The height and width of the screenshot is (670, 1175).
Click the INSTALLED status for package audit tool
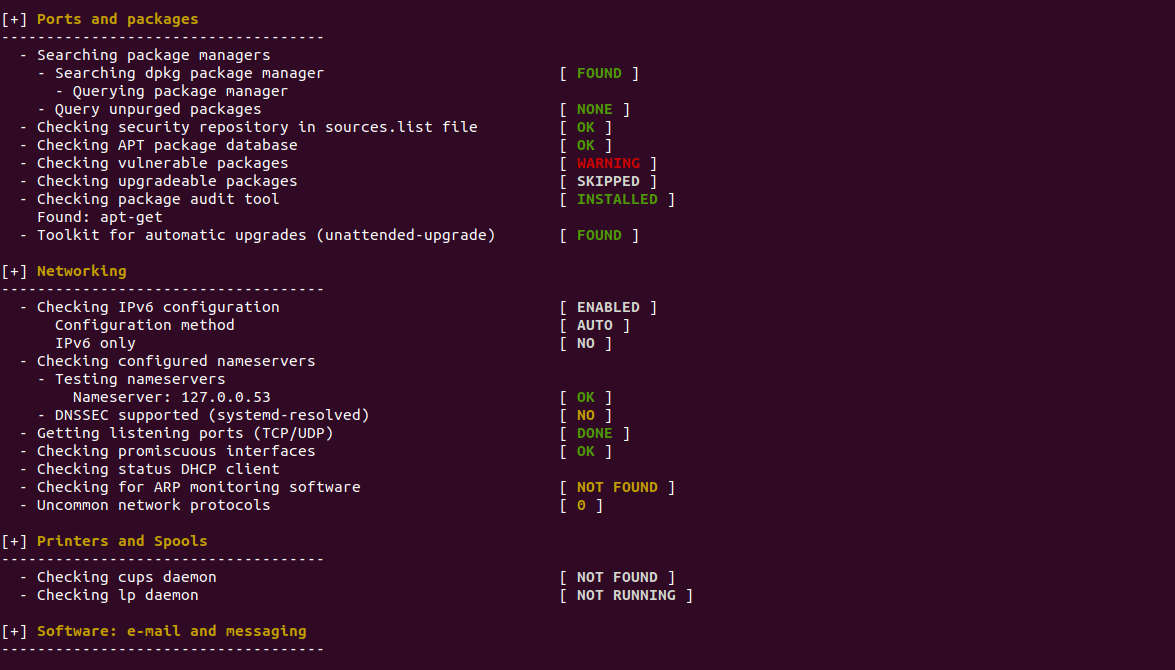(x=617, y=199)
